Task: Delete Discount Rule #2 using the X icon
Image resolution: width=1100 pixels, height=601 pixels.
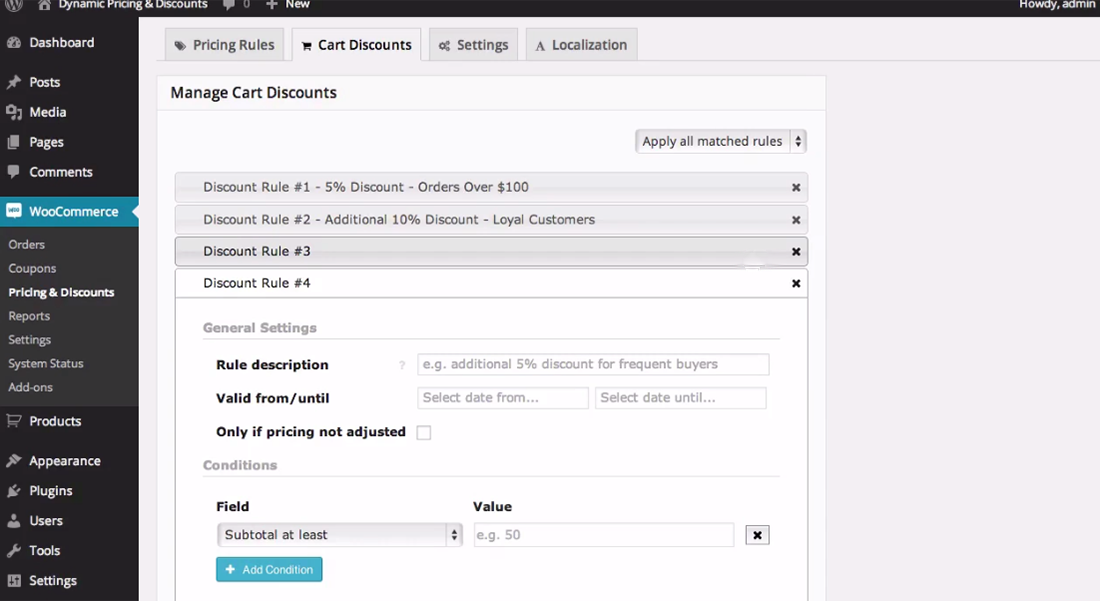Action: pos(796,220)
